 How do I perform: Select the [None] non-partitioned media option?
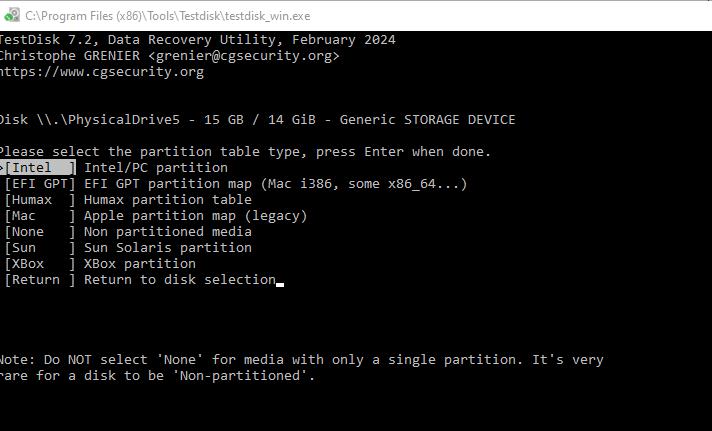click(40, 232)
